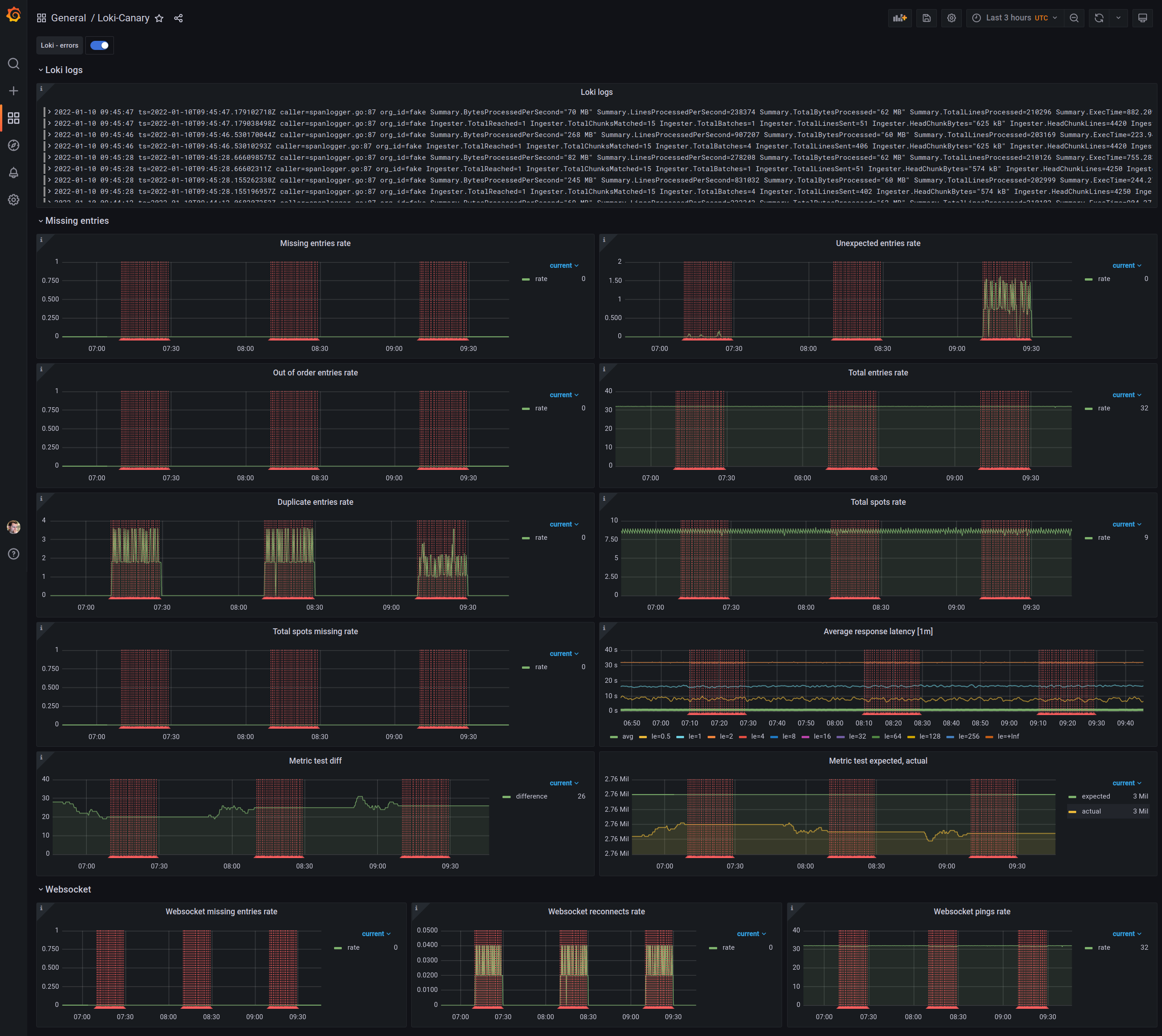This screenshot has height=1036, width=1162.
Task: Refresh the dashboard
Action: [x=1099, y=18]
